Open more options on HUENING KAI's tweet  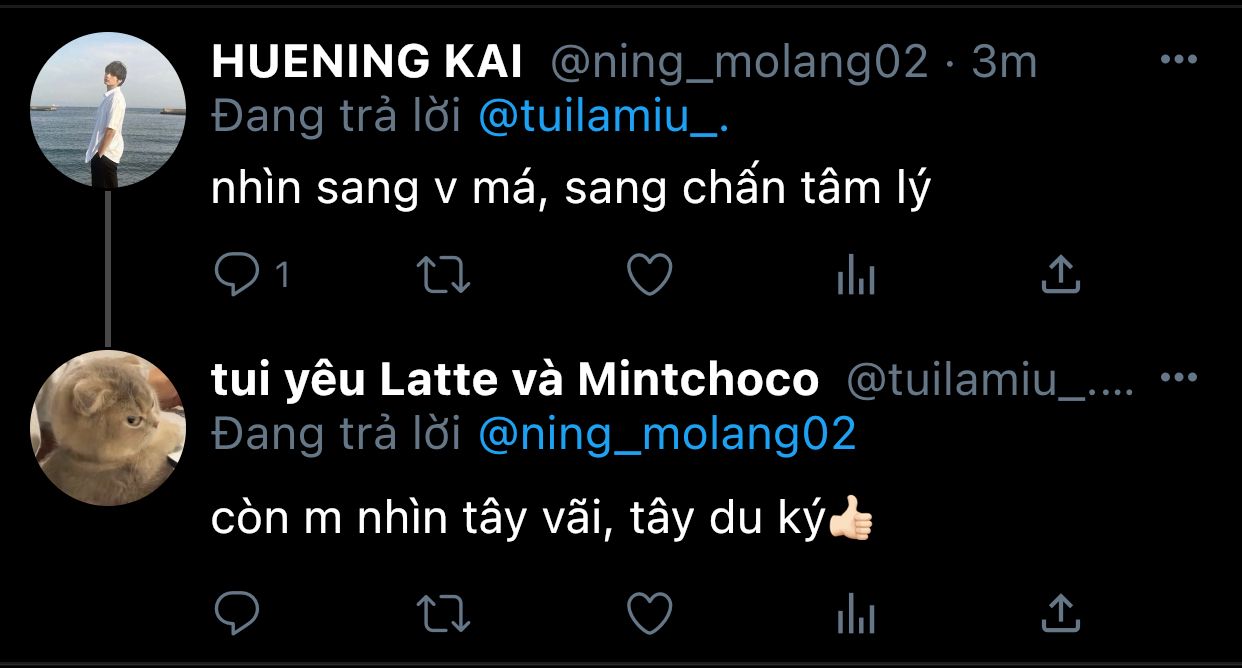[x=1178, y=60]
